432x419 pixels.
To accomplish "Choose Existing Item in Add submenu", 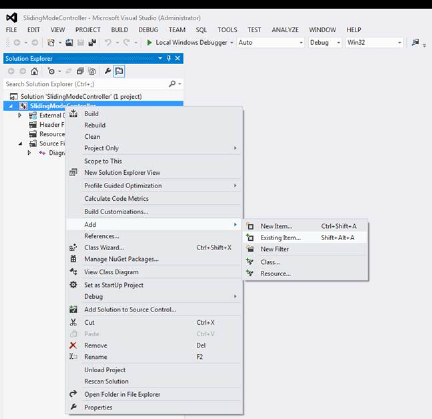I will coord(280,238).
